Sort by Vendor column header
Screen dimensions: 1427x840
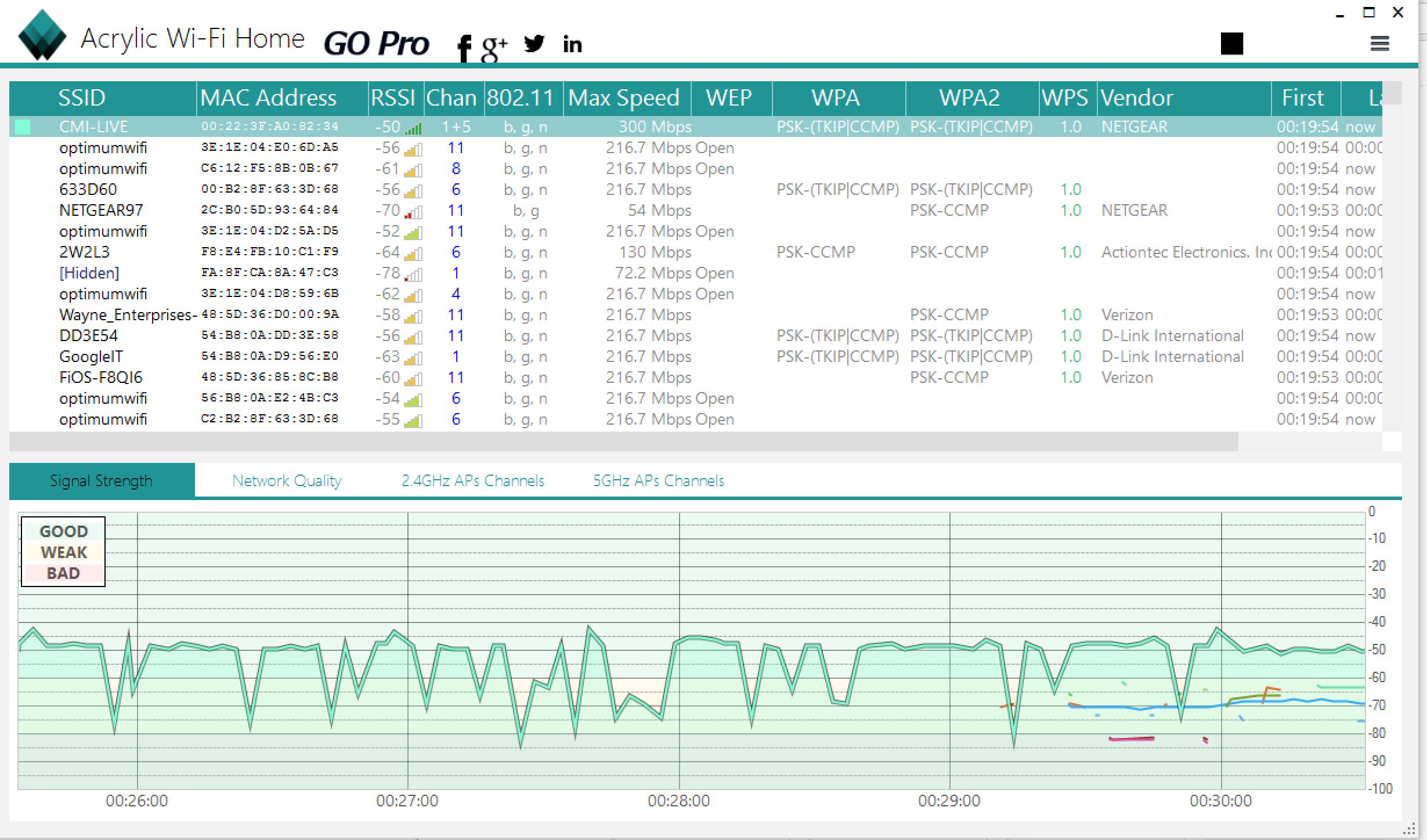1136,98
